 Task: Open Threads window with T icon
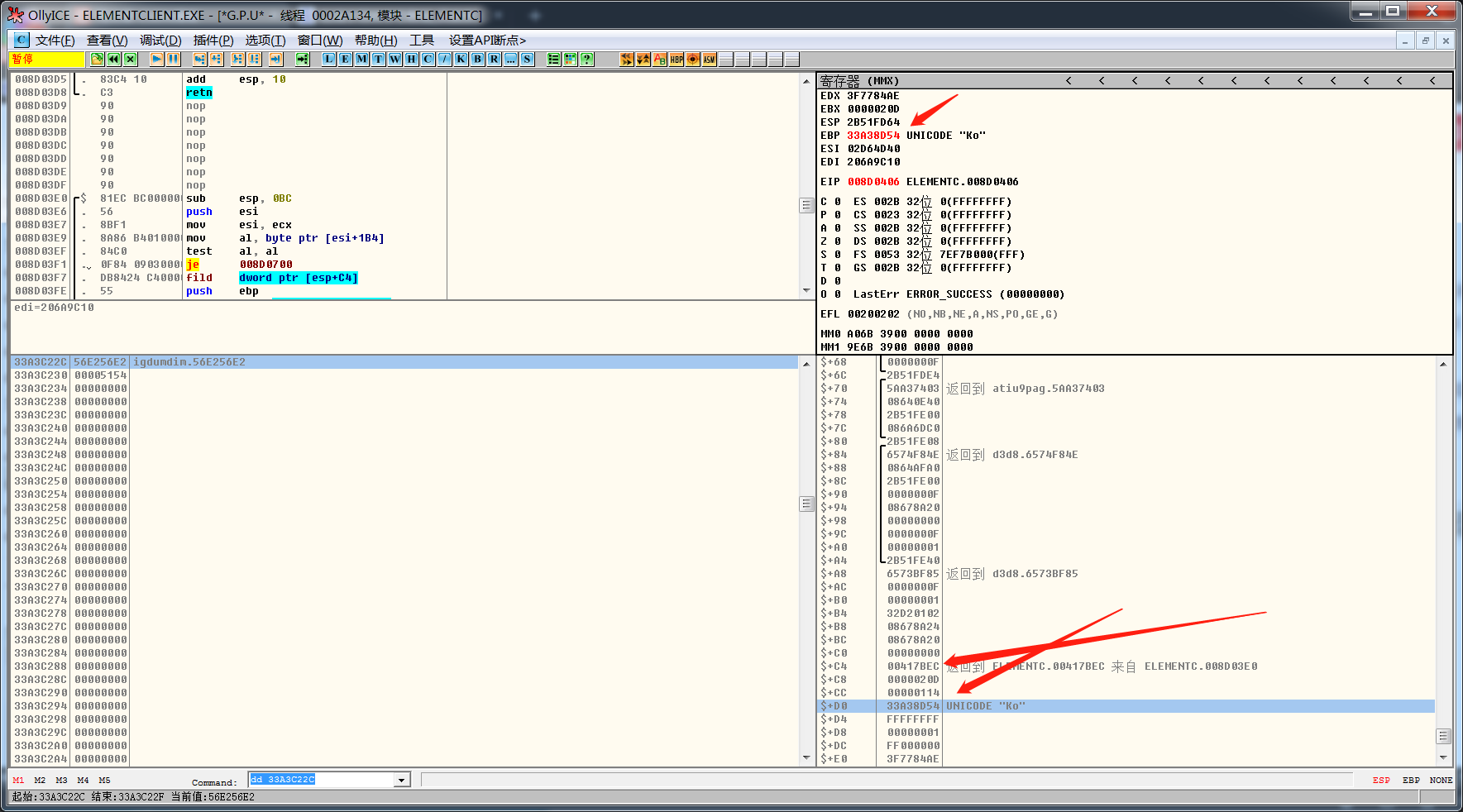pos(379,59)
